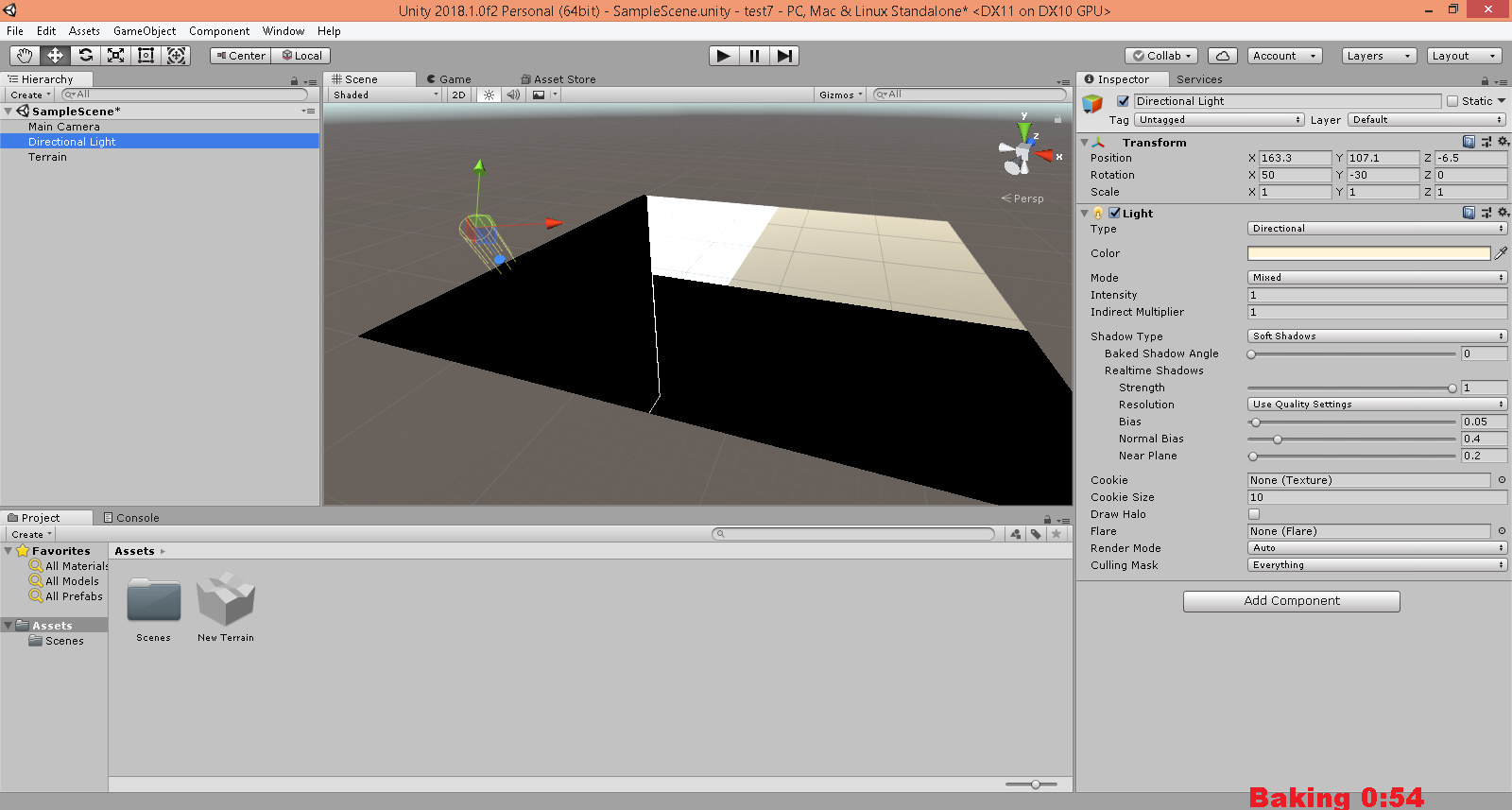Open Flare object picker
The image size is (1512, 810).
pos(1502,531)
